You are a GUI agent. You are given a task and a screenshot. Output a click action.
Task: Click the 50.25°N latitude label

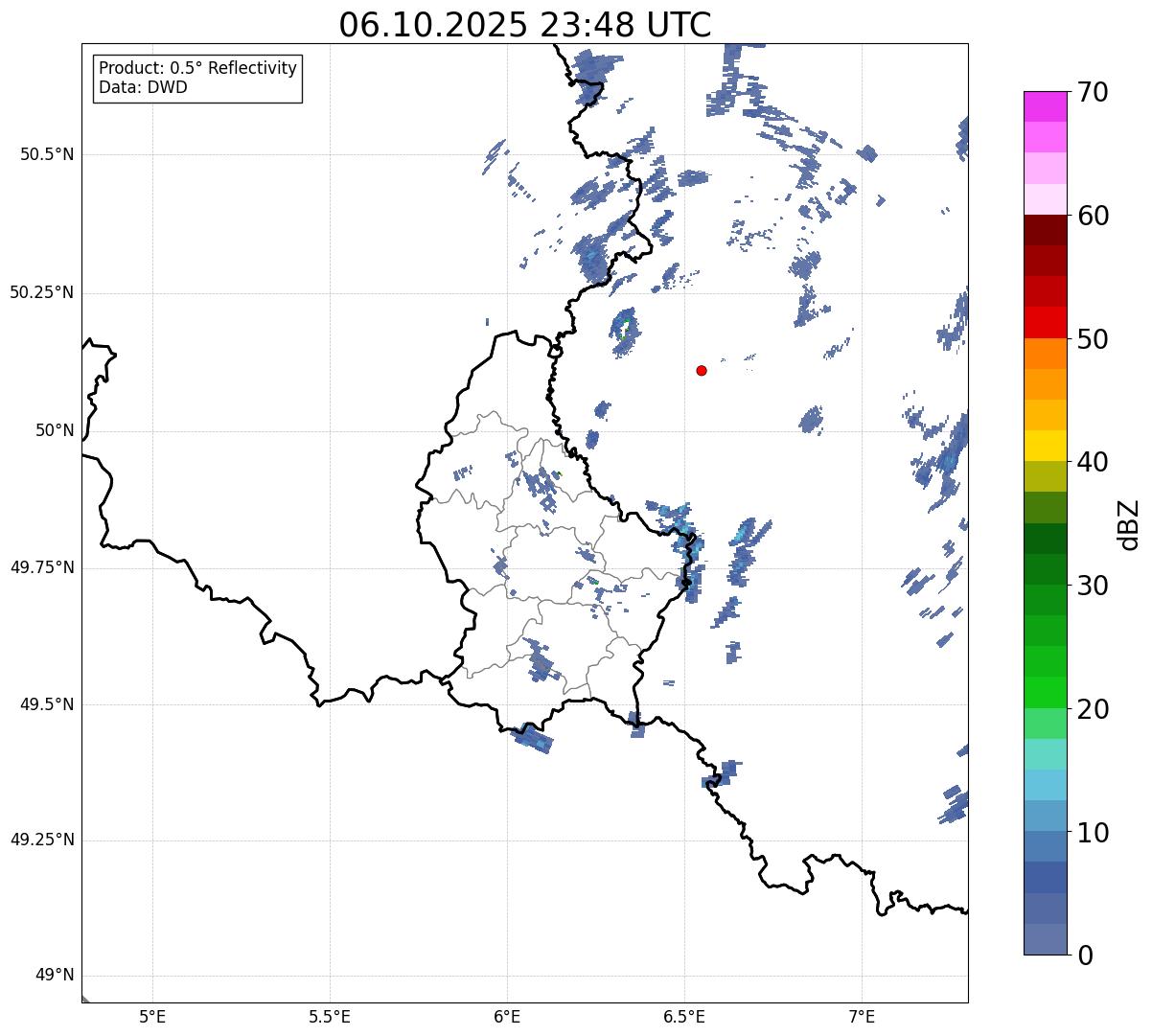point(42,292)
